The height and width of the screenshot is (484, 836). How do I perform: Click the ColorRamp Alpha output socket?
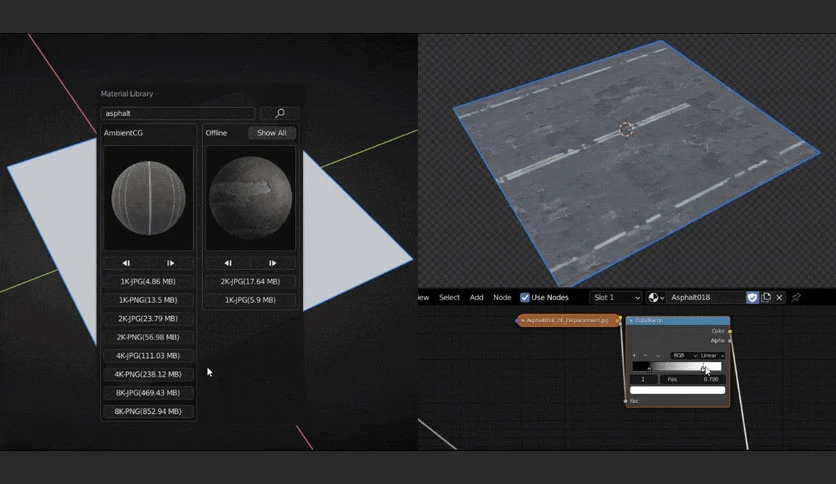click(730, 341)
